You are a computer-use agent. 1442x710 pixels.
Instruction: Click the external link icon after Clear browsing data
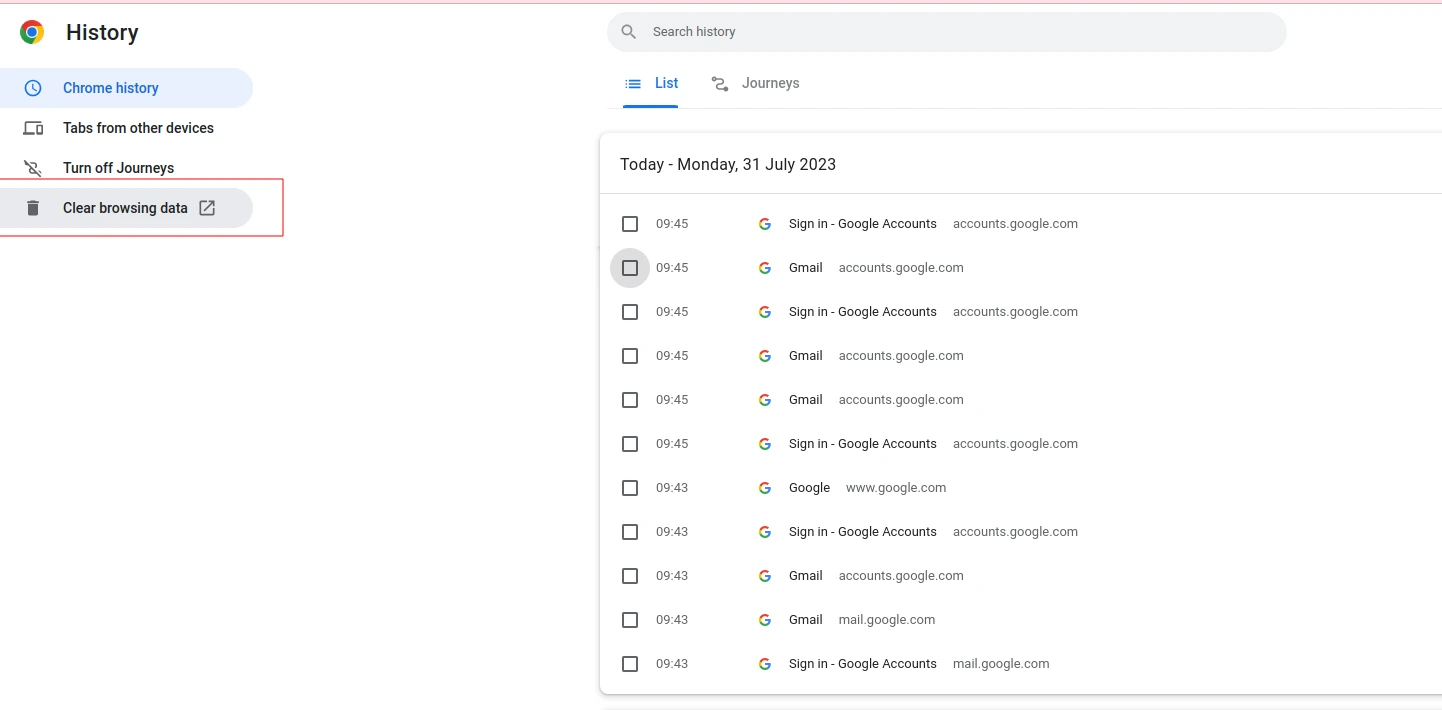click(207, 208)
